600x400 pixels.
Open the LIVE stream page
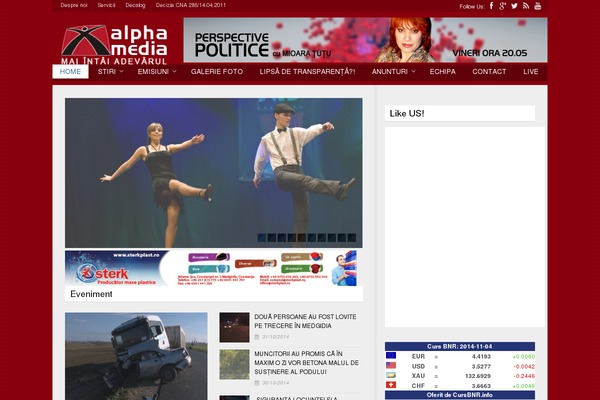(531, 72)
